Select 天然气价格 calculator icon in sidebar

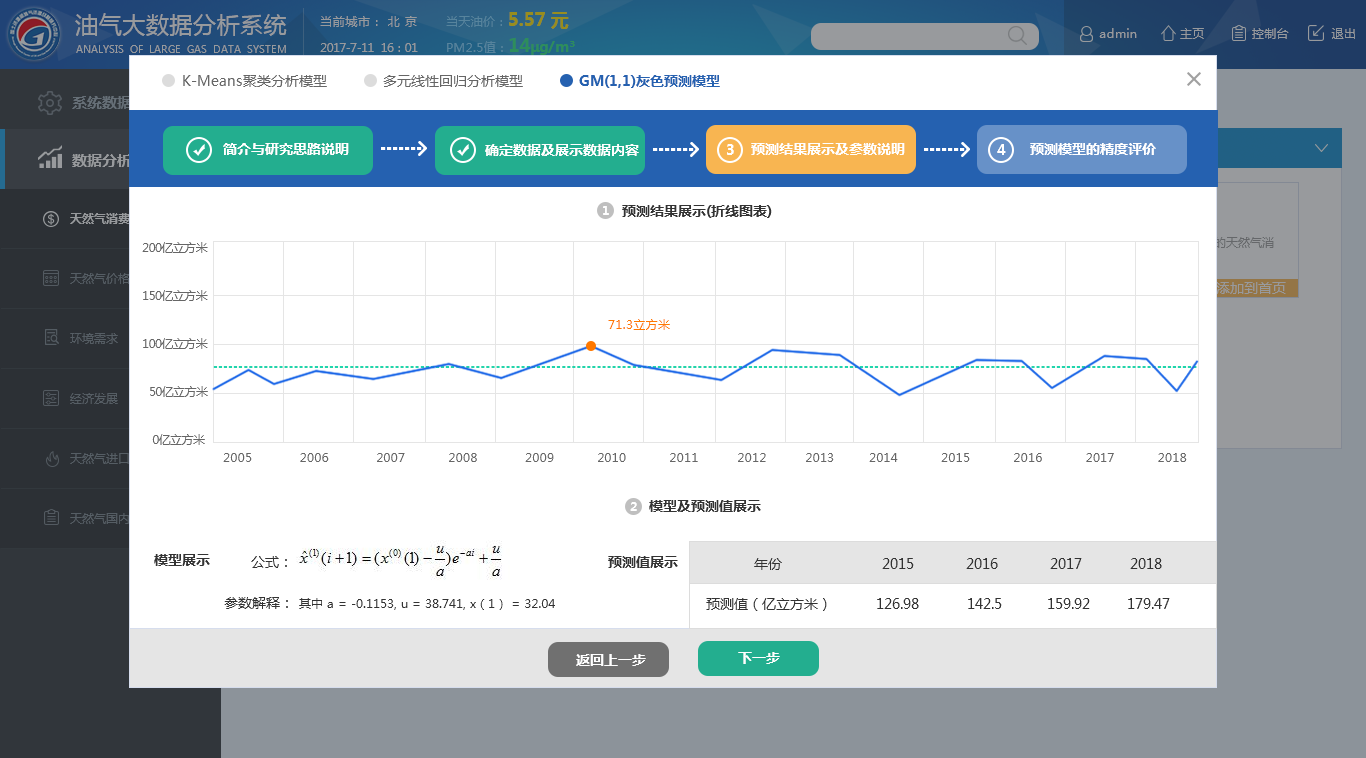coord(51,278)
